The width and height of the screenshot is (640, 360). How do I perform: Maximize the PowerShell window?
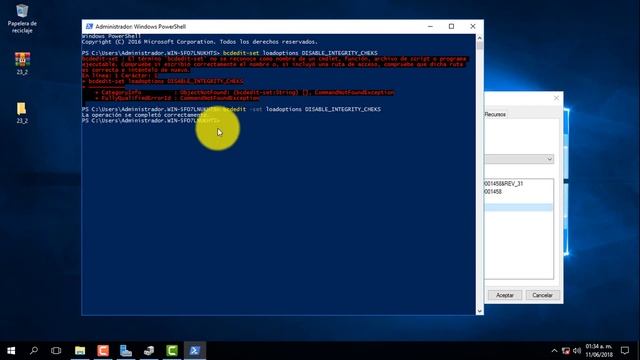pyautogui.click(x=451, y=27)
